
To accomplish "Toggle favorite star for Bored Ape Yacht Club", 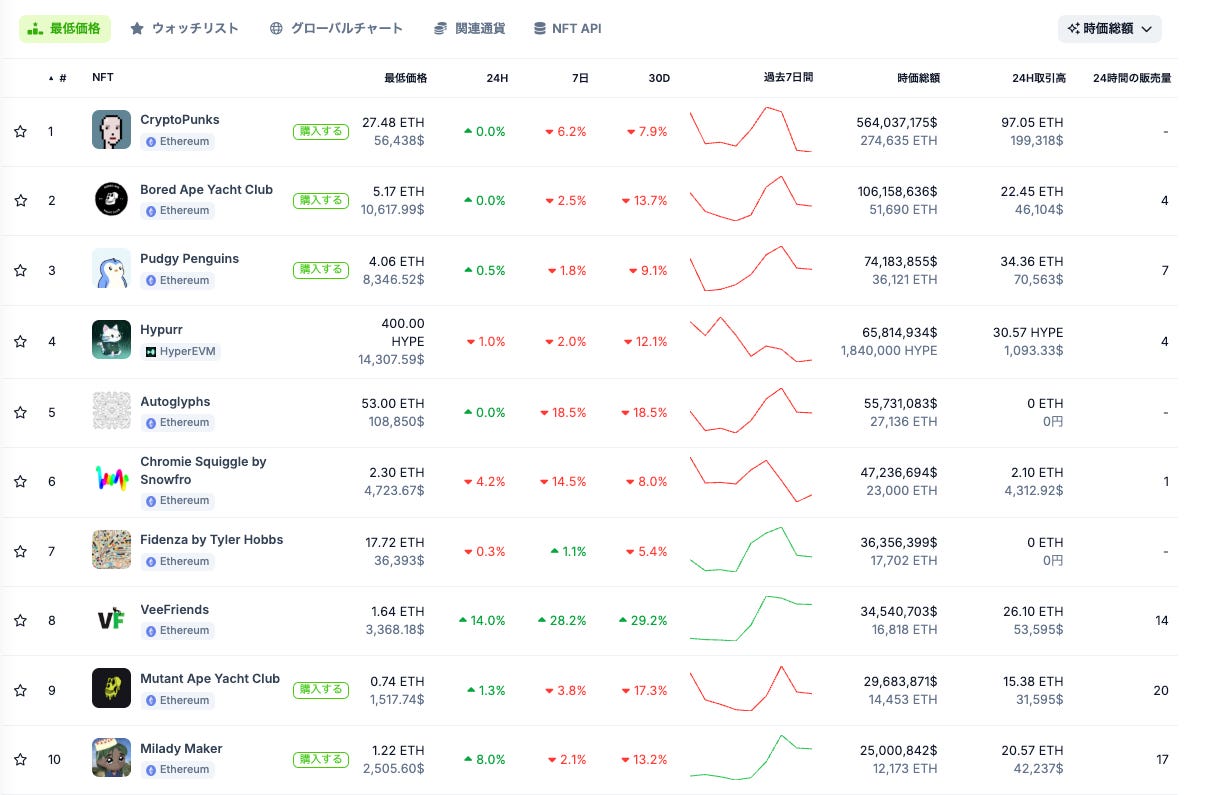I will (20, 200).
